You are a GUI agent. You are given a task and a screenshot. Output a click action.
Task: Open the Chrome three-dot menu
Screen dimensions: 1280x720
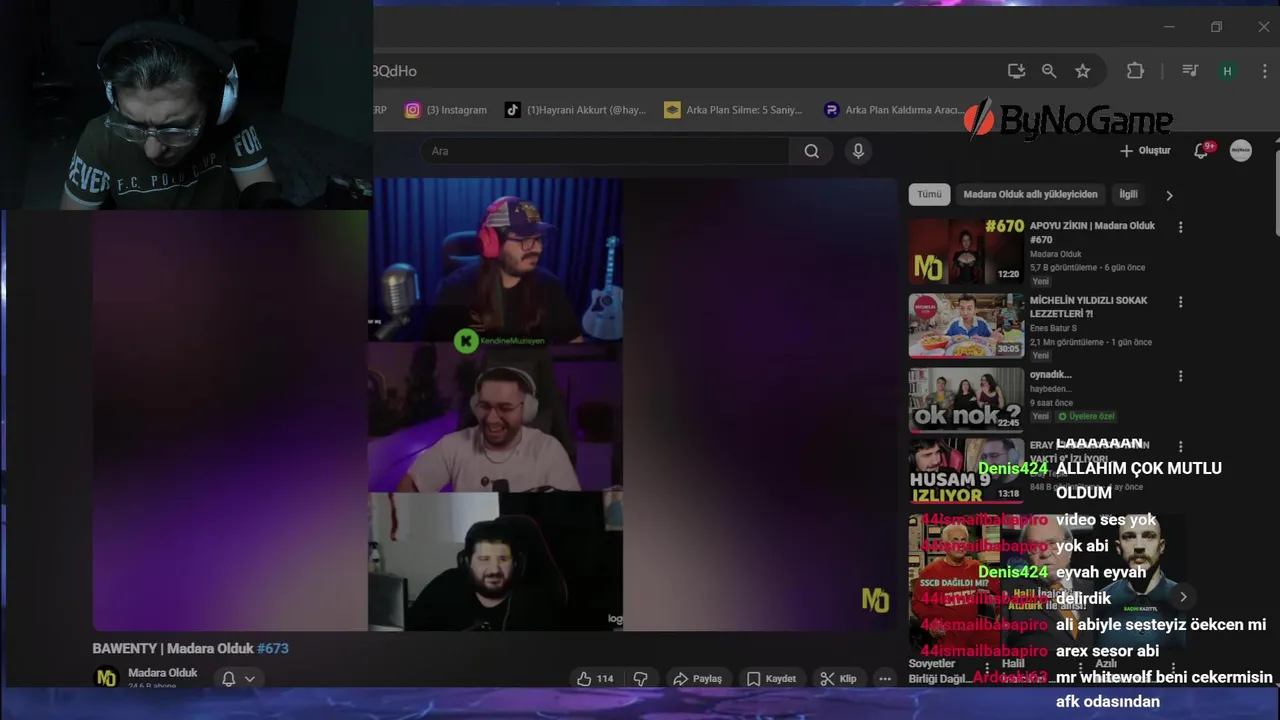[x=1265, y=71]
